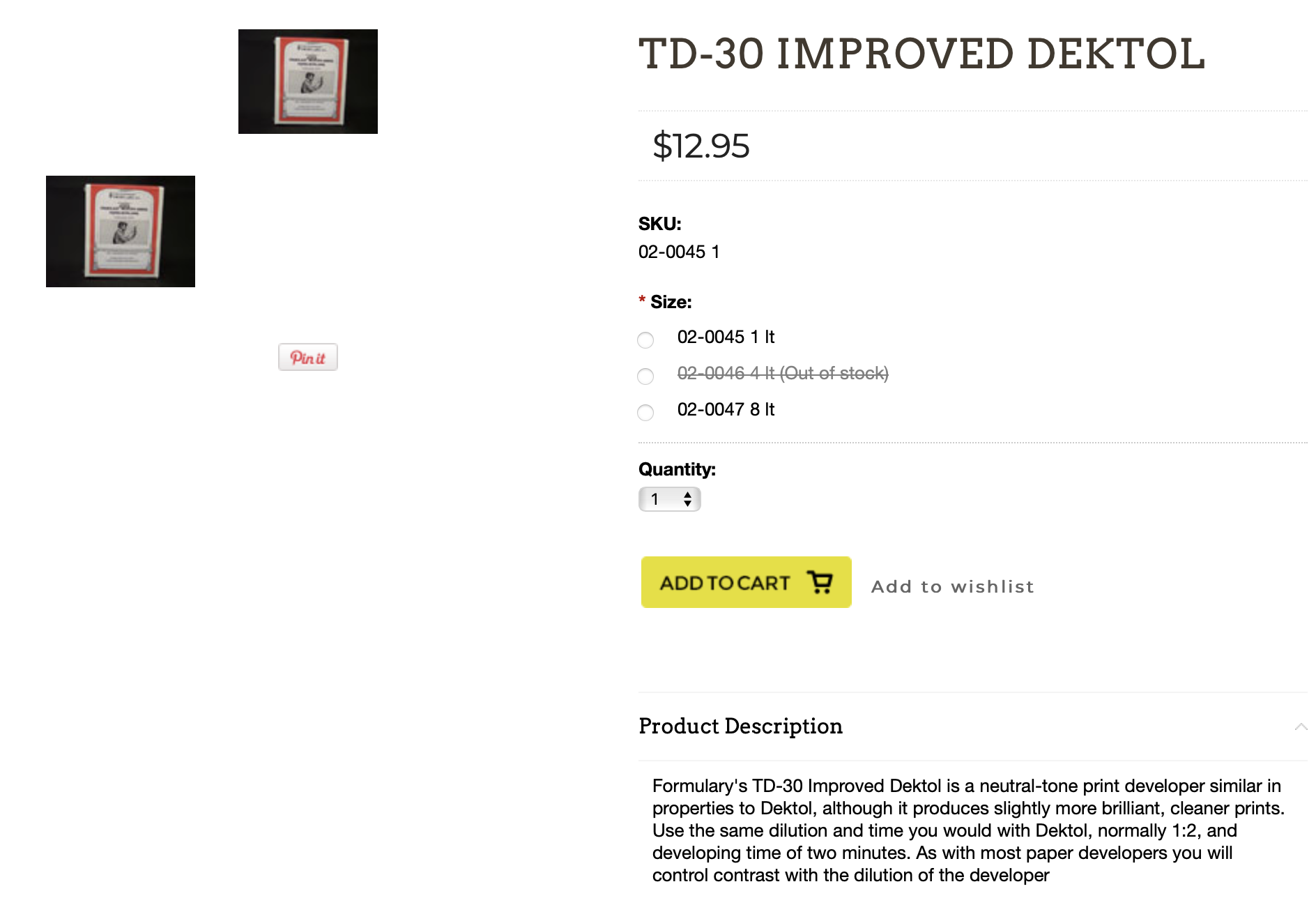This screenshot has width=1316, height=898.
Task: Collapse the Product Description chevron arrow
Action: (x=1301, y=726)
